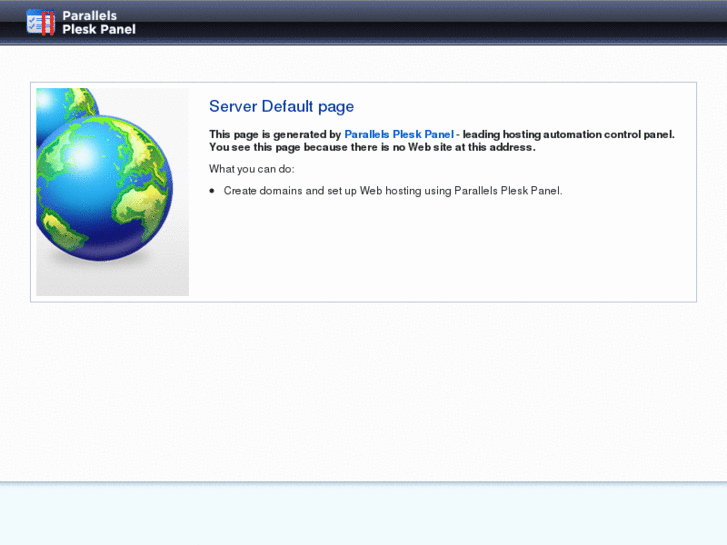The width and height of the screenshot is (727, 545).
Task: Click the dark header bar right of the logo
Action: click(450, 22)
